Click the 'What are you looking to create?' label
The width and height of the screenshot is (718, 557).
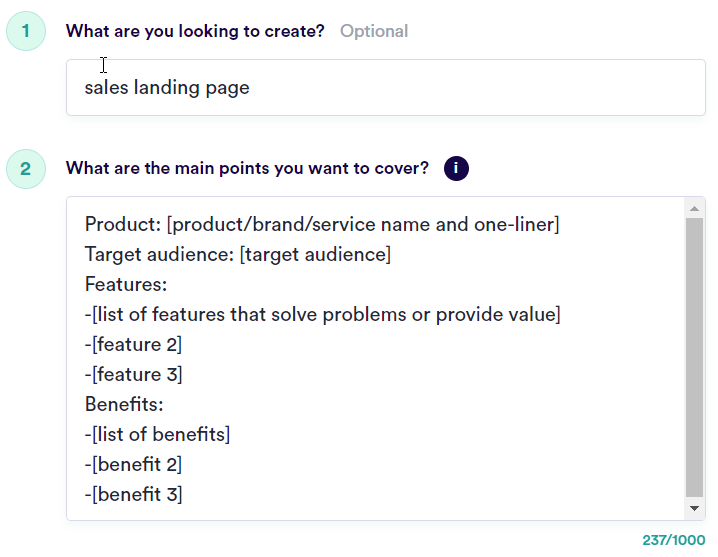coord(195,31)
